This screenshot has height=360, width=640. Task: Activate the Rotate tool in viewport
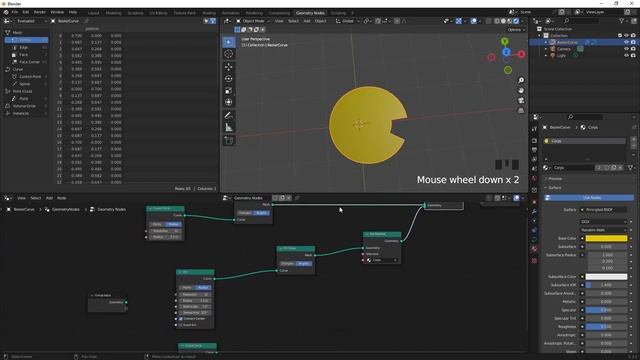pos(229,78)
